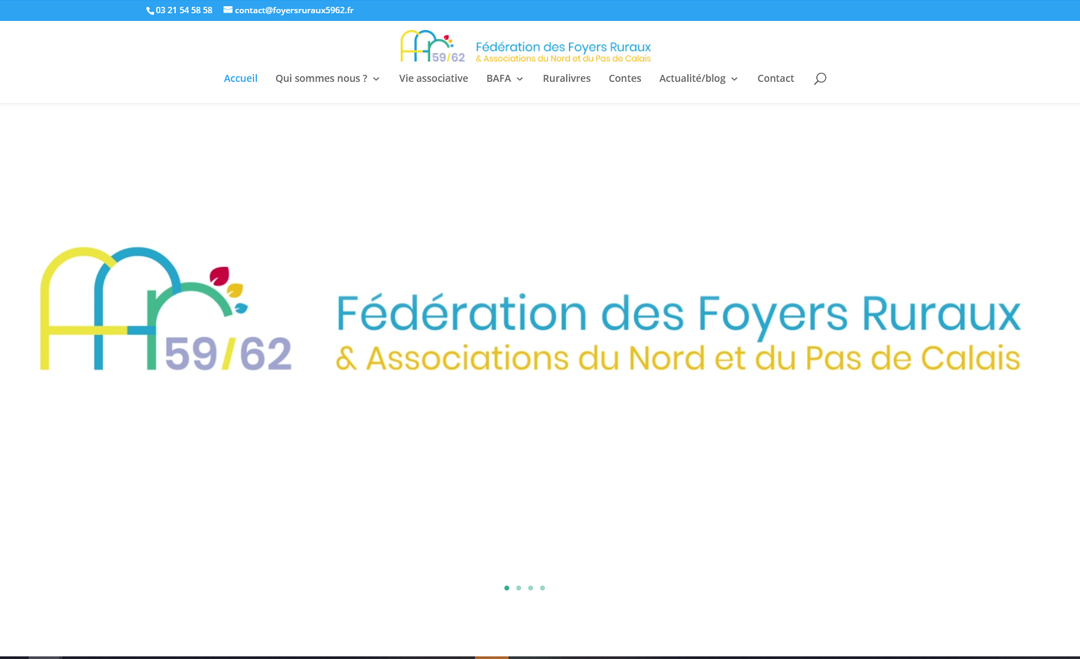Open the Qui sommes nous ? menu

321,79
